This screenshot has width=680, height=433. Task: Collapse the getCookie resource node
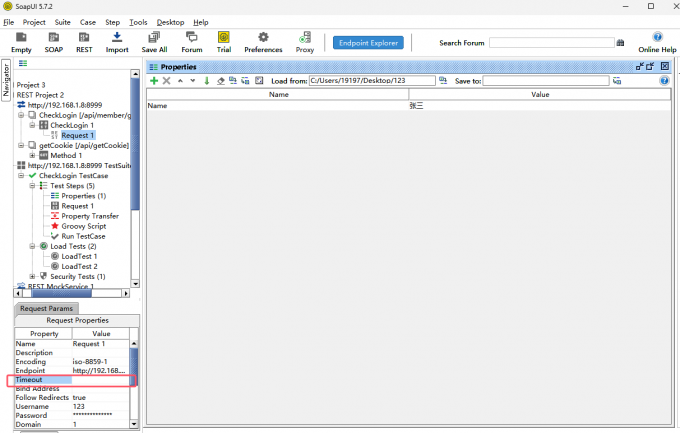coord(21,145)
